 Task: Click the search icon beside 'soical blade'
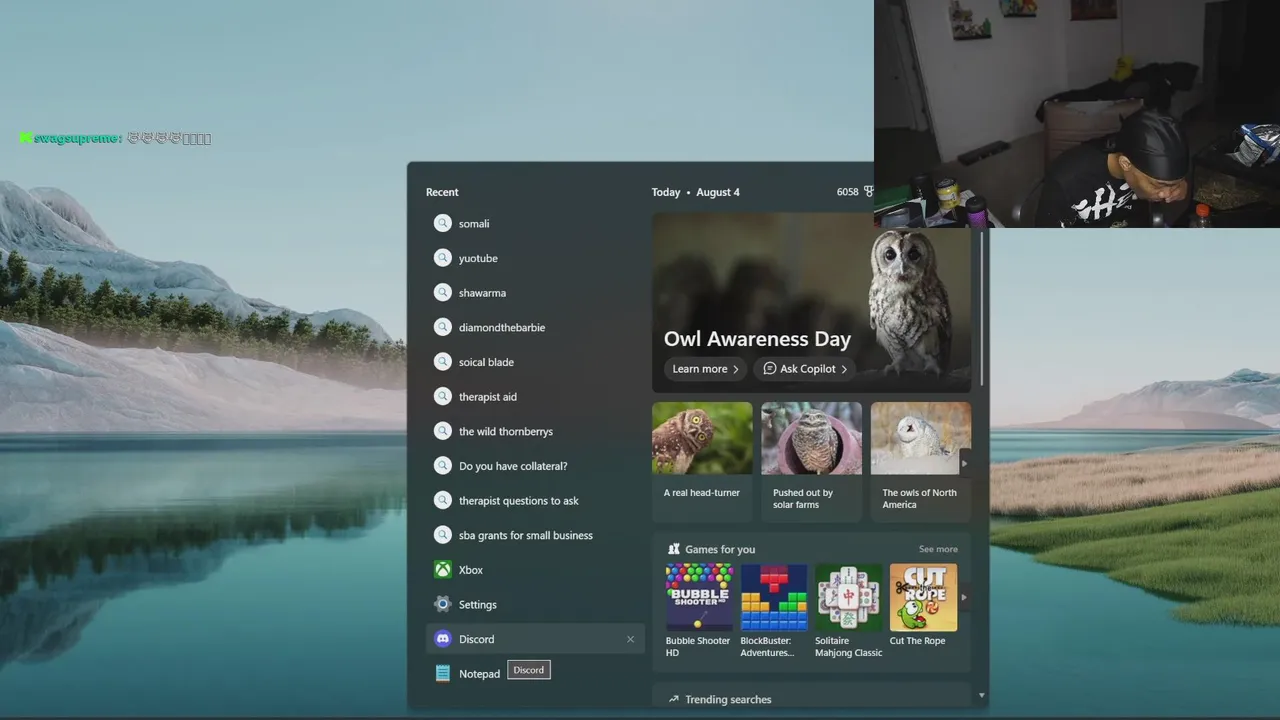(x=442, y=362)
